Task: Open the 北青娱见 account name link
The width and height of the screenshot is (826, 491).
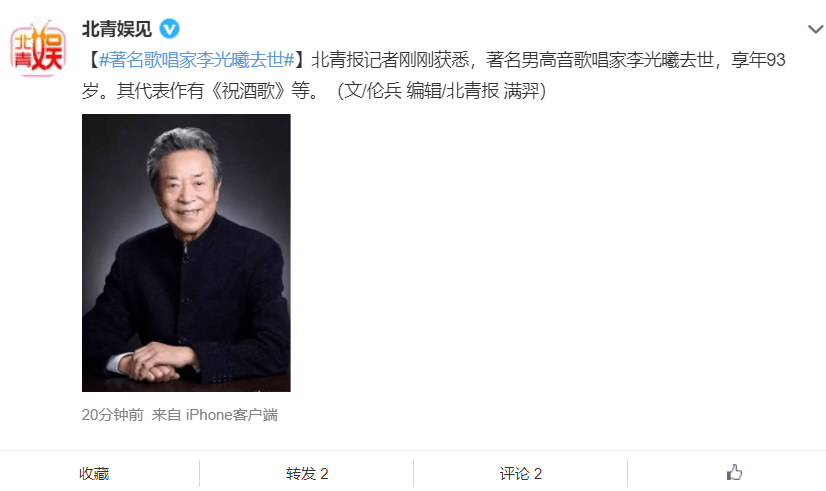Action: click(116, 28)
